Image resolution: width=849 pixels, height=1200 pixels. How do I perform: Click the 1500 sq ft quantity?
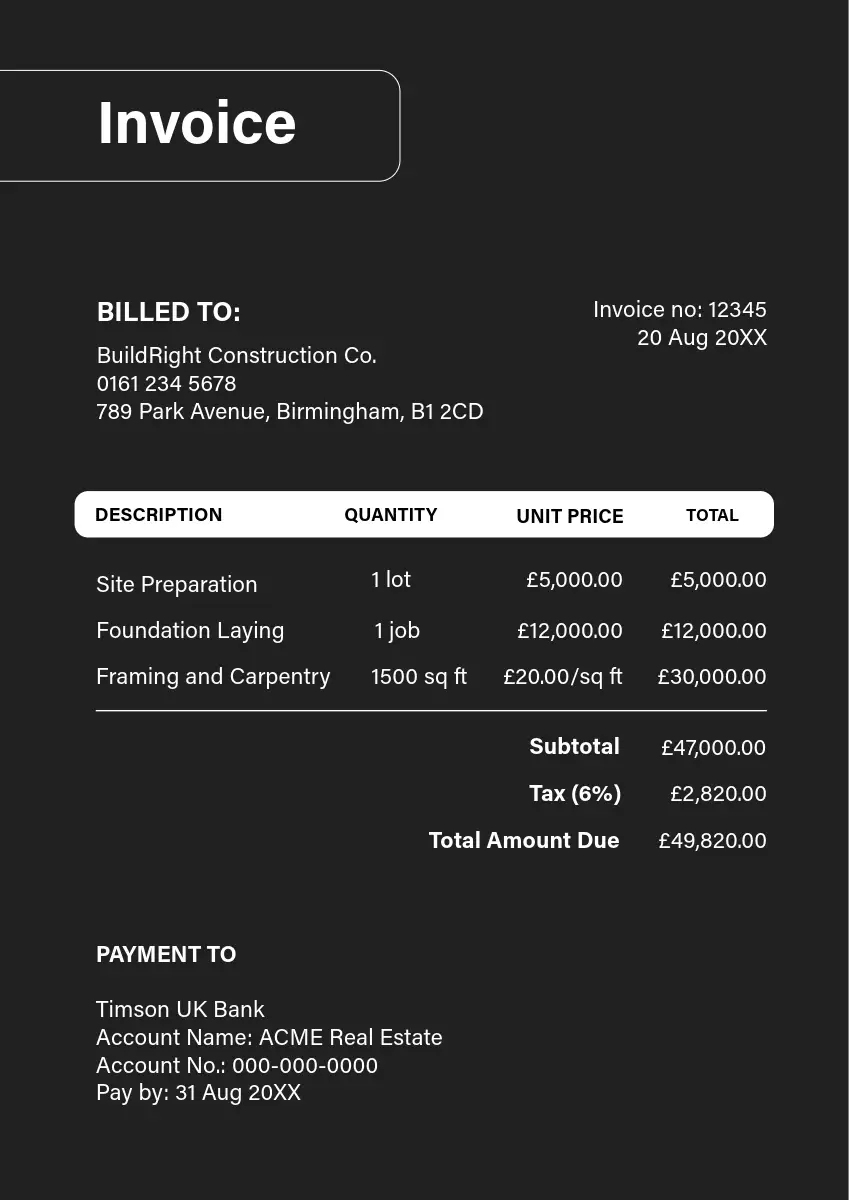tap(418, 676)
